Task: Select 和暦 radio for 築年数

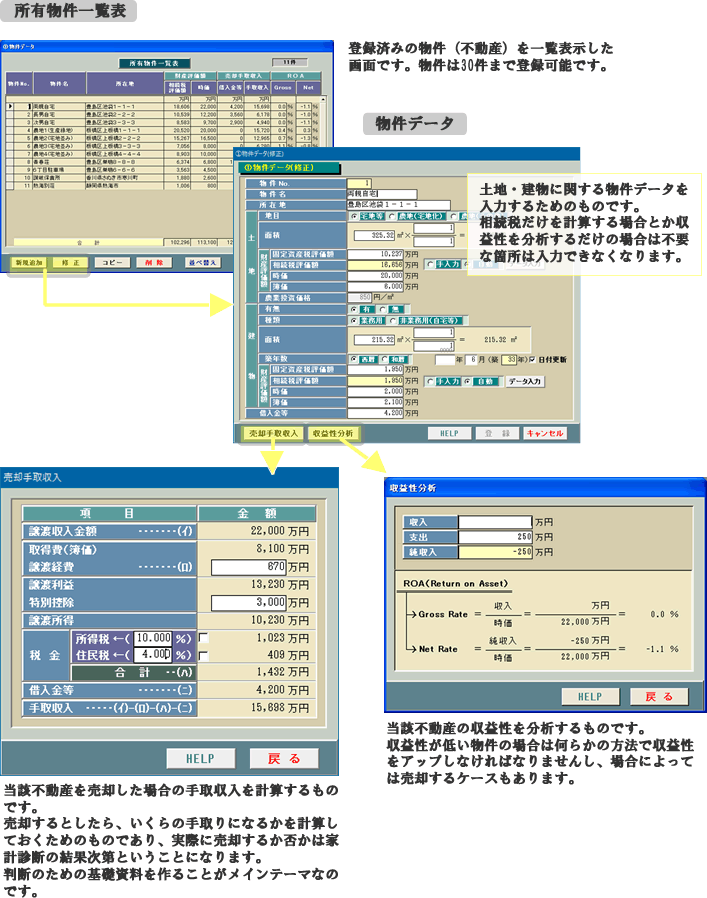Action: click(383, 360)
